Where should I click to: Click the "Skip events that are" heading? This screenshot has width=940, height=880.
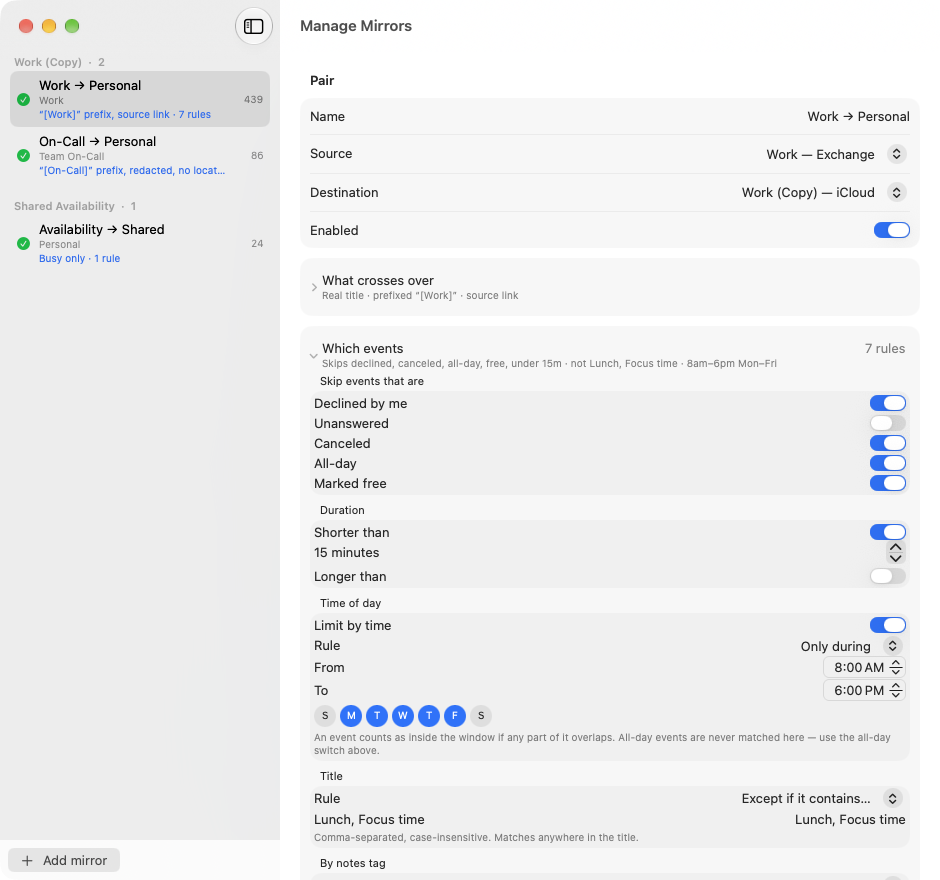pos(372,381)
